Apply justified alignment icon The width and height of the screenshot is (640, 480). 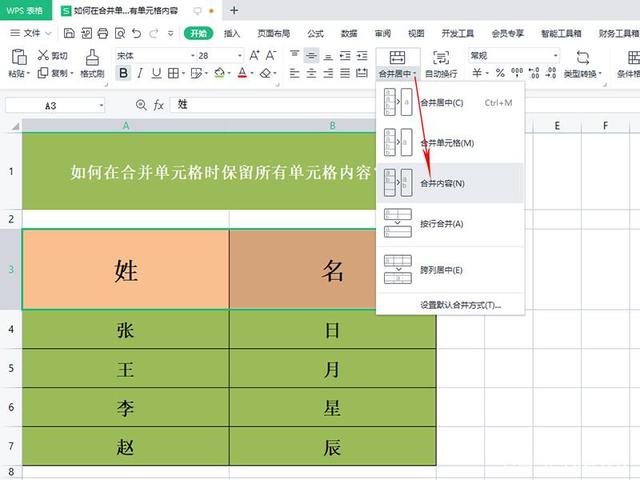[x=345, y=73]
